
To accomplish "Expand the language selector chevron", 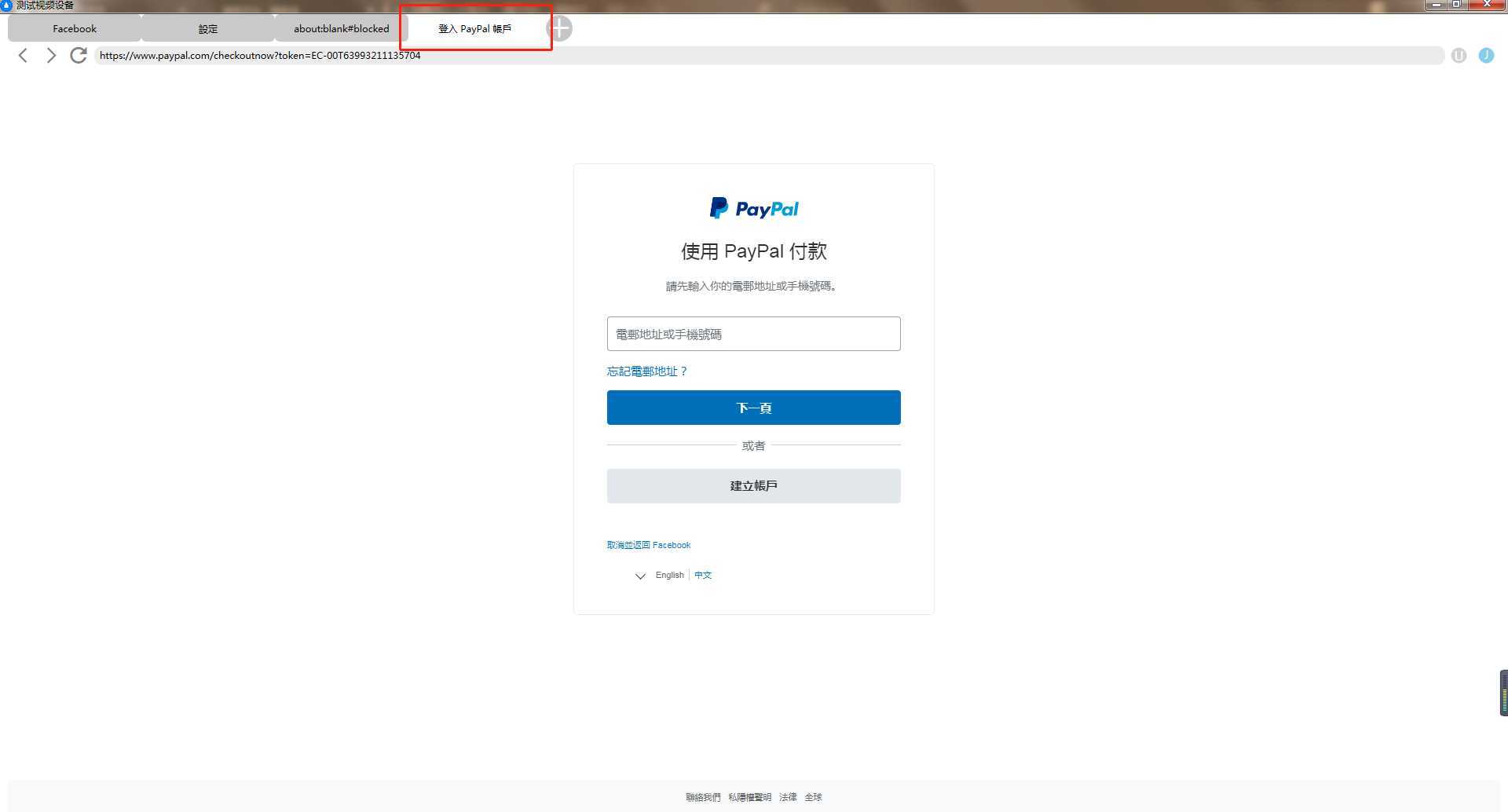I will pyautogui.click(x=640, y=576).
